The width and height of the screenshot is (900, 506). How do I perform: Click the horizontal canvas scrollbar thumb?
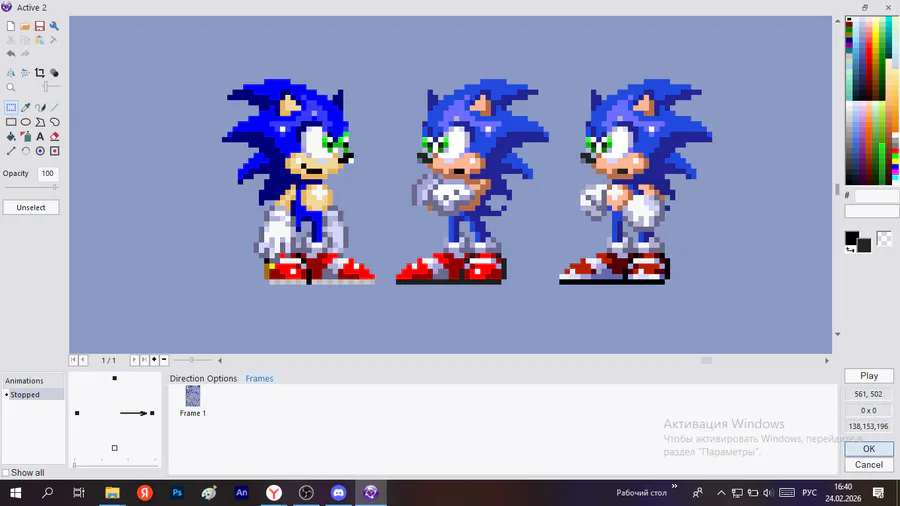(707, 360)
